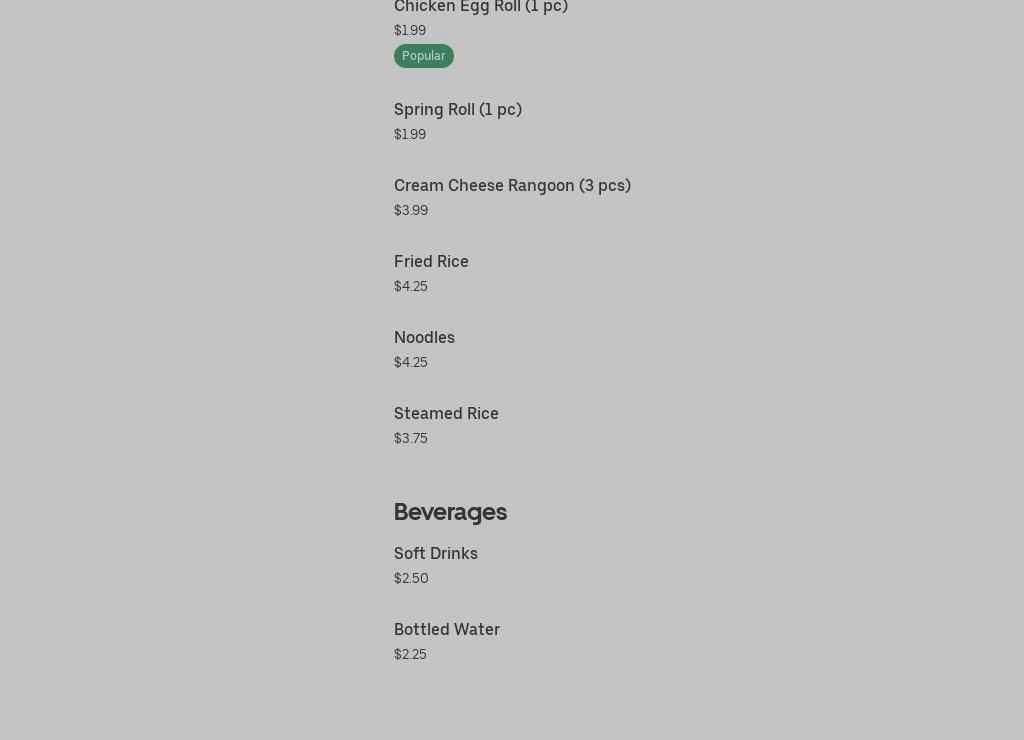1024x740 pixels.
Task: Open the Steamed Rice item
Action: 446,414
